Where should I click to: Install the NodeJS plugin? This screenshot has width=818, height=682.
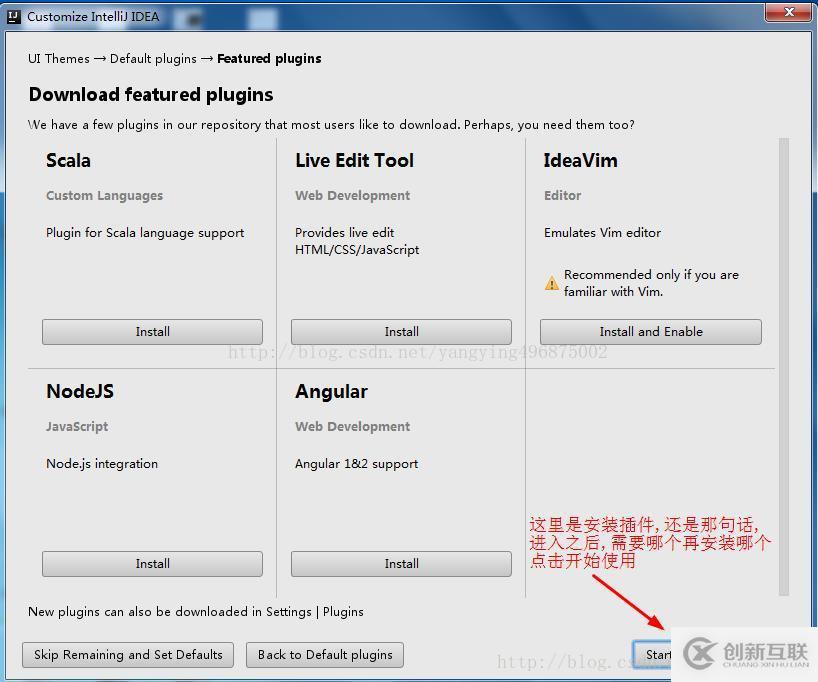point(152,564)
